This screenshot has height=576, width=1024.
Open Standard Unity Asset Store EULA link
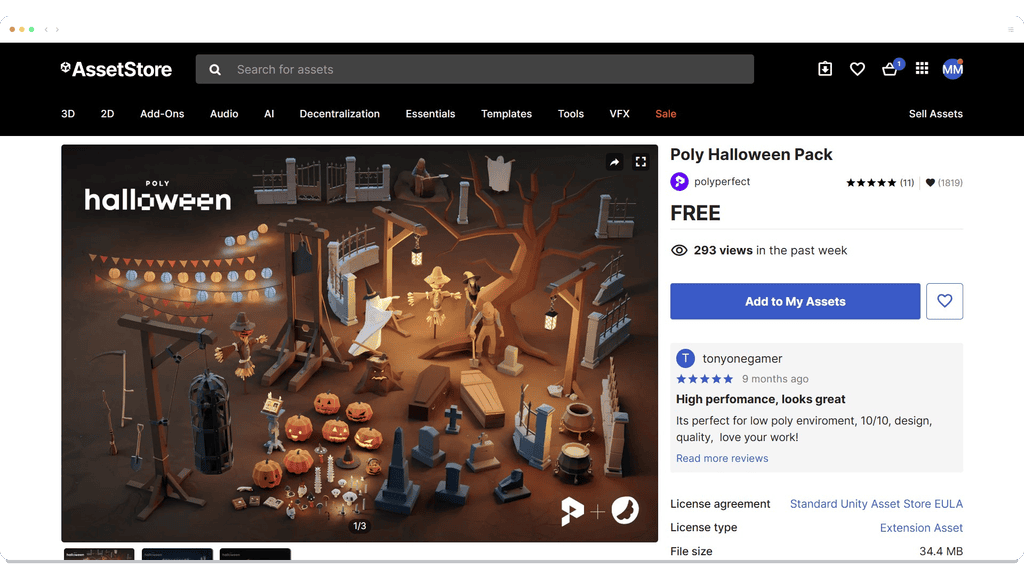[x=876, y=504]
